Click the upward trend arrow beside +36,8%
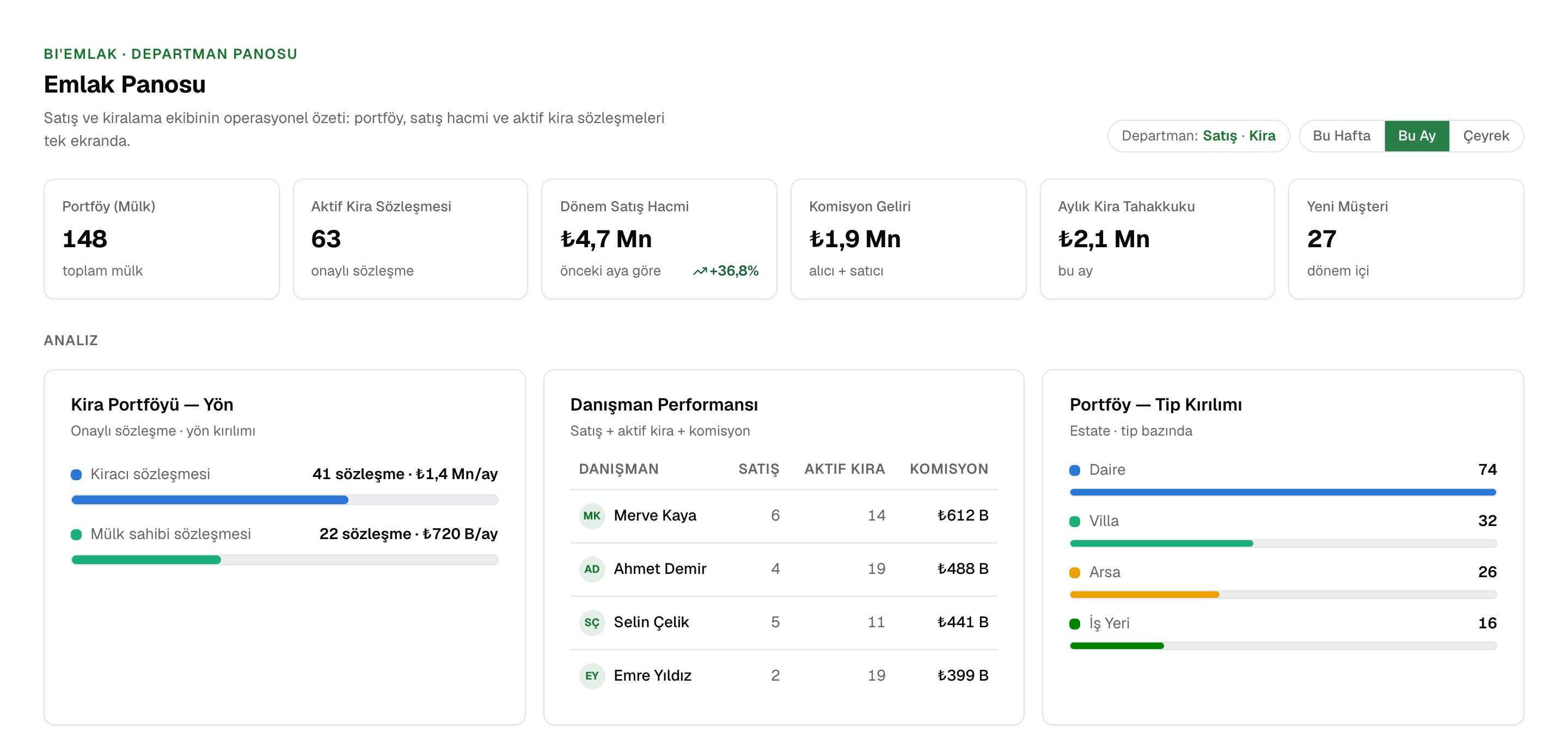Screen dimensions: 1568x734 (700, 272)
